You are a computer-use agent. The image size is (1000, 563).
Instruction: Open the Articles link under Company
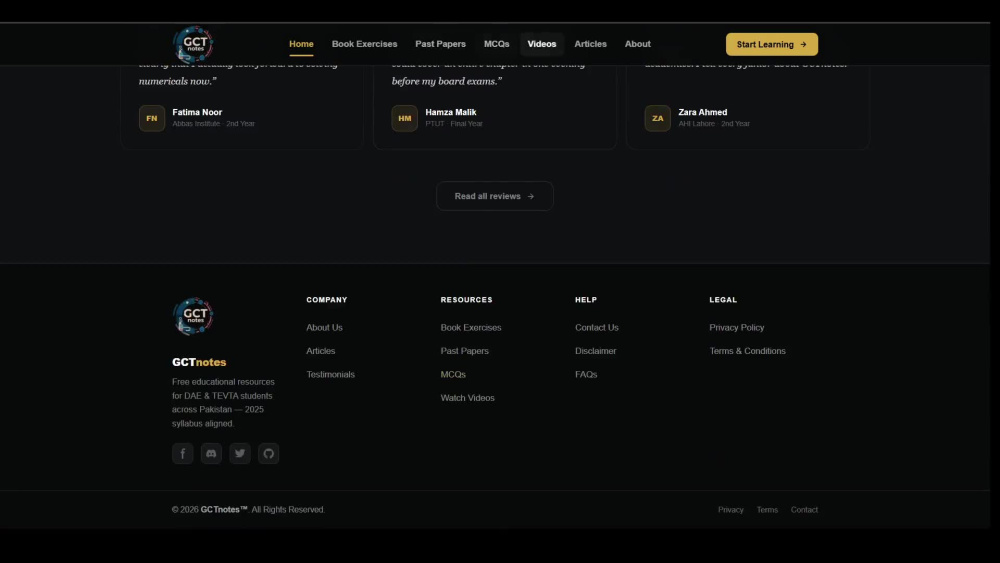[320, 351]
